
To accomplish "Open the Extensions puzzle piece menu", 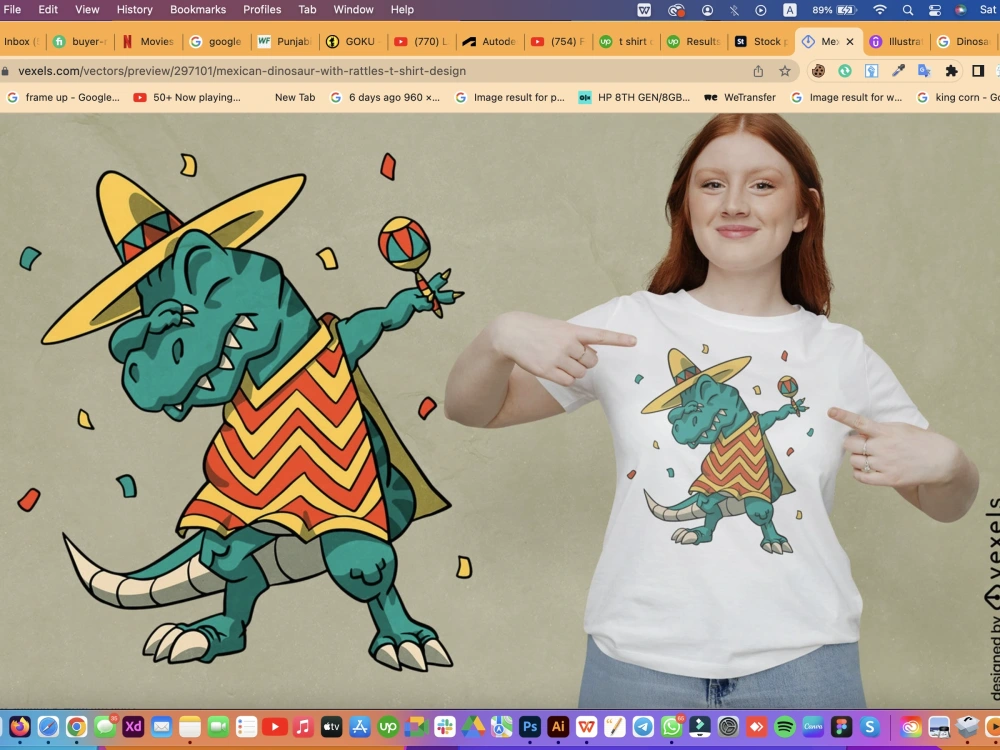I will coord(951,71).
